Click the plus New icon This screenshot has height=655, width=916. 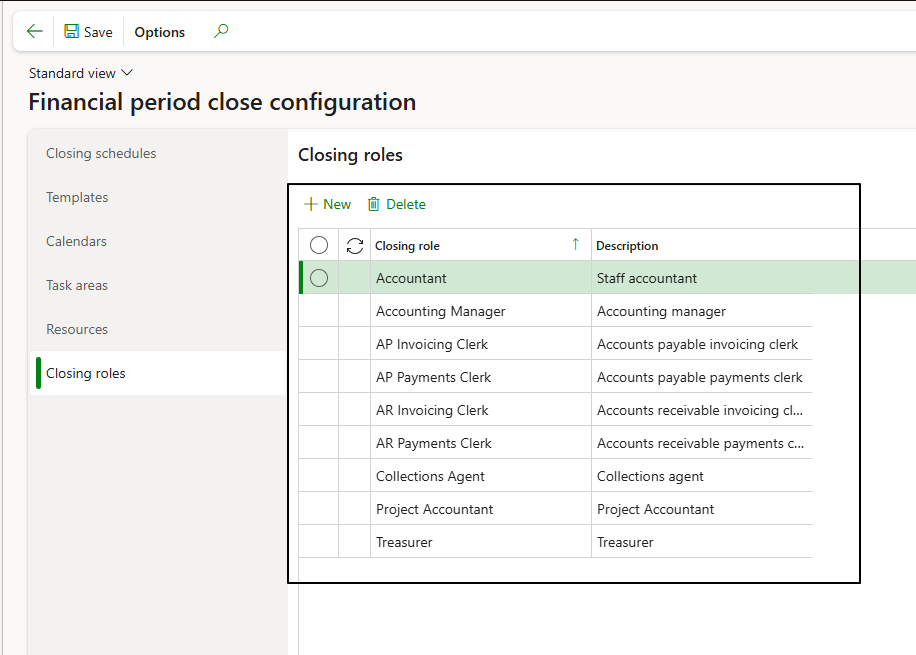tap(310, 204)
